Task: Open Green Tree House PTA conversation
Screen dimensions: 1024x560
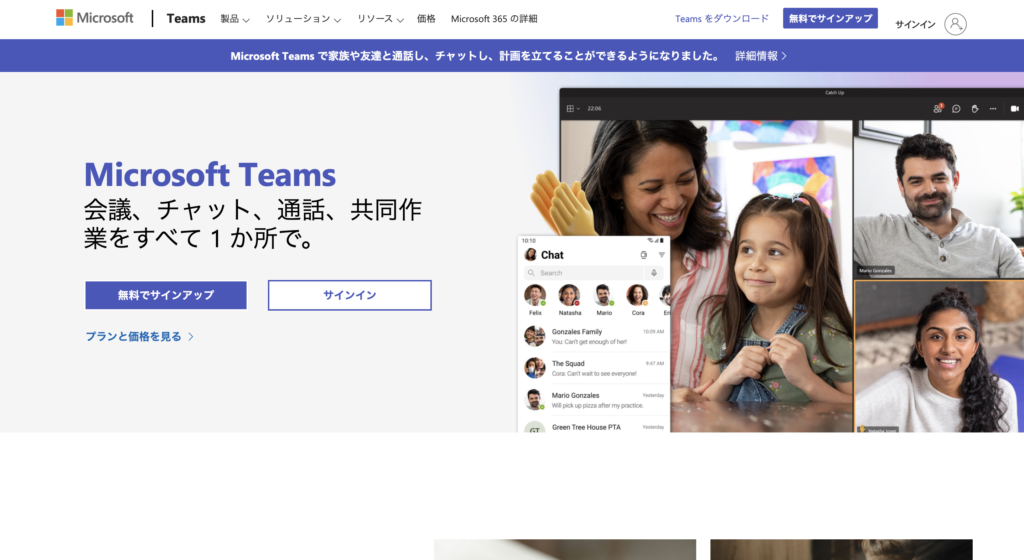Action: click(x=594, y=426)
